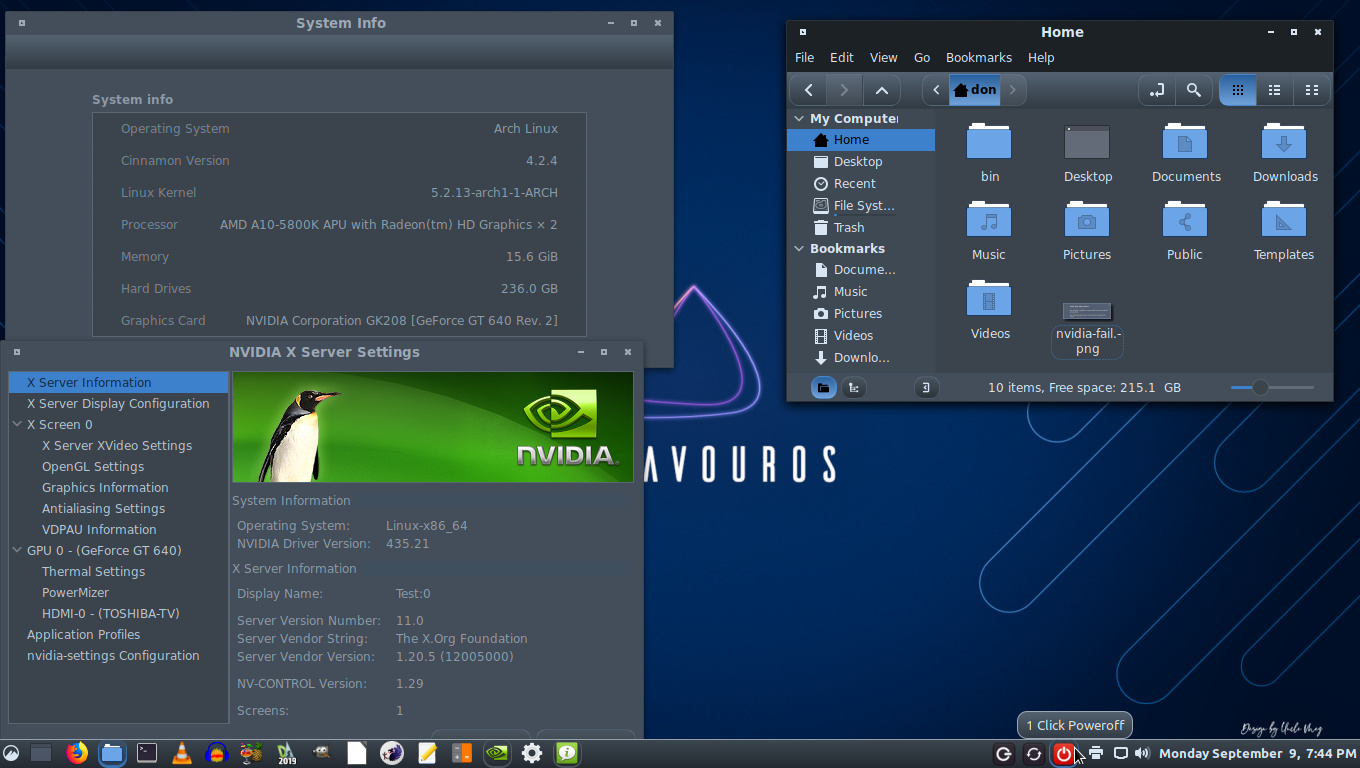Show tree view in the sidebar
The image size is (1360, 768).
853,387
